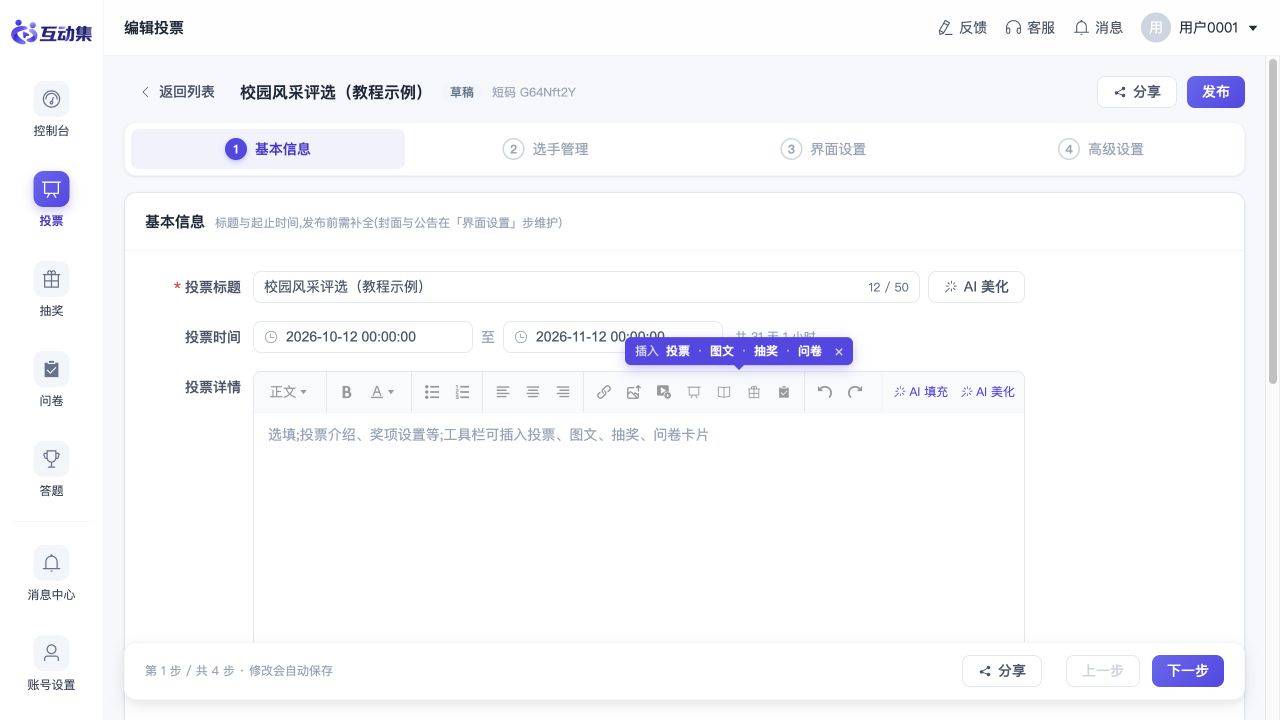
Task: Click AI 填充 in the editor toolbar
Action: click(x=921, y=392)
